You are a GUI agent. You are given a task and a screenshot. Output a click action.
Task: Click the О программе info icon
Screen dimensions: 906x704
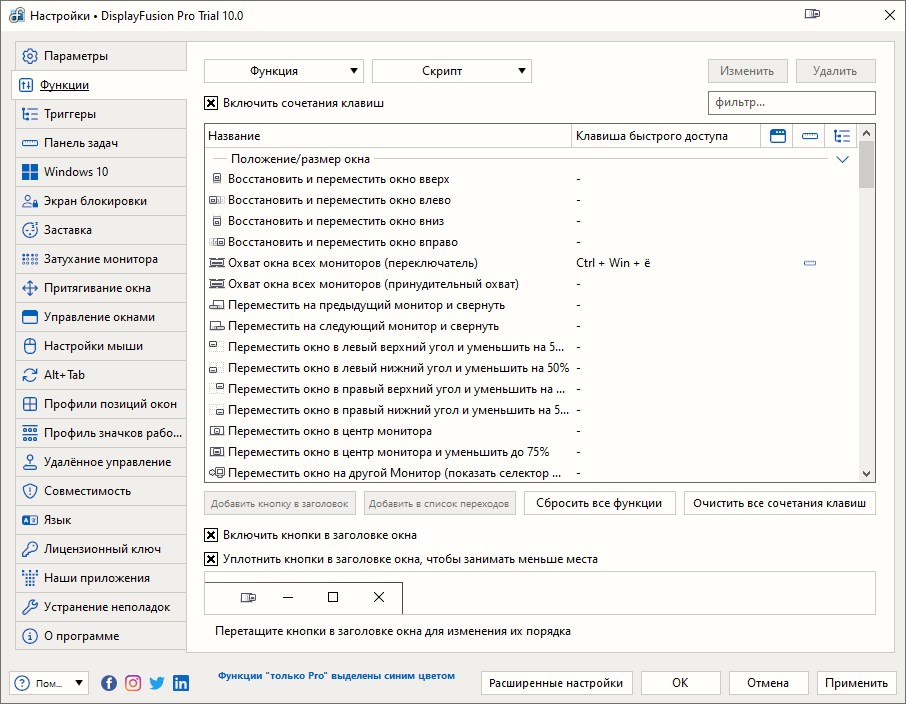[x=29, y=636]
